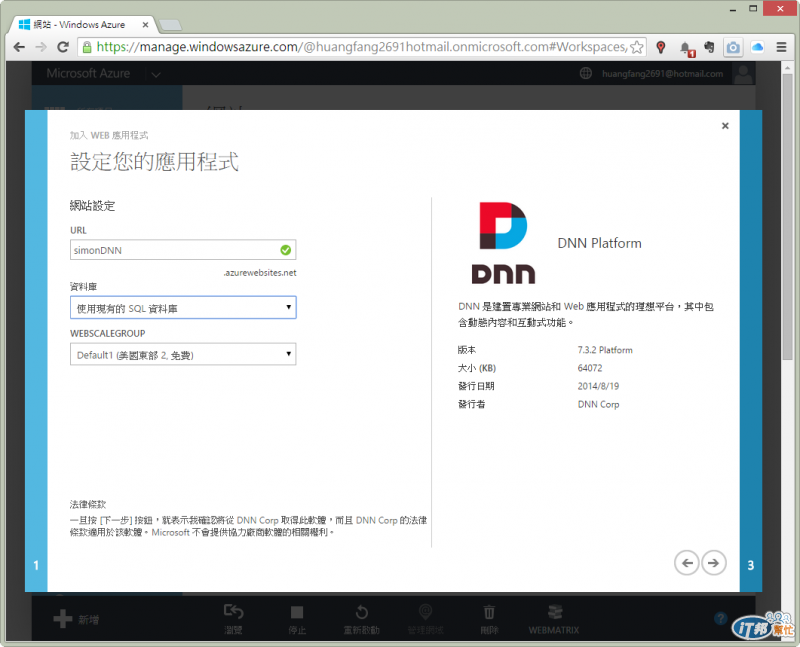The height and width of the screenshot is (647, 800).
Task: Click the blue cloud extension icon
Action: [x=757, y=47]
